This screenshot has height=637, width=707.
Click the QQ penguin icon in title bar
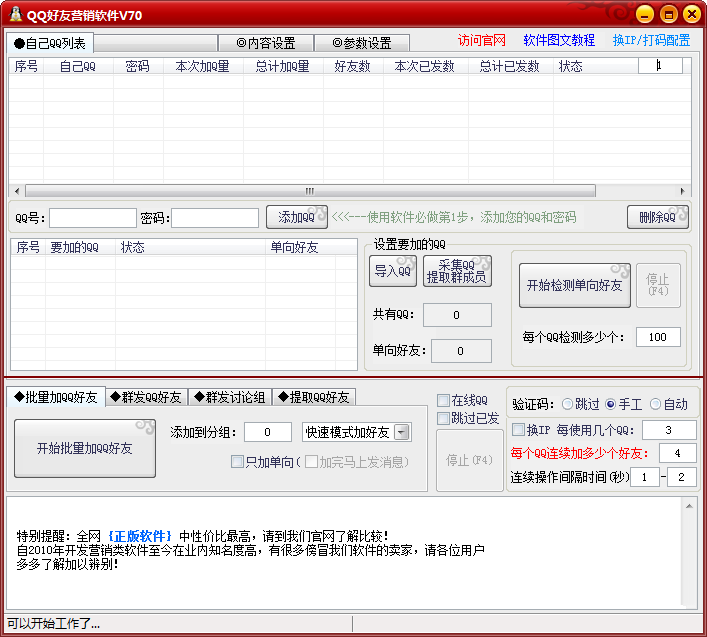16,14
